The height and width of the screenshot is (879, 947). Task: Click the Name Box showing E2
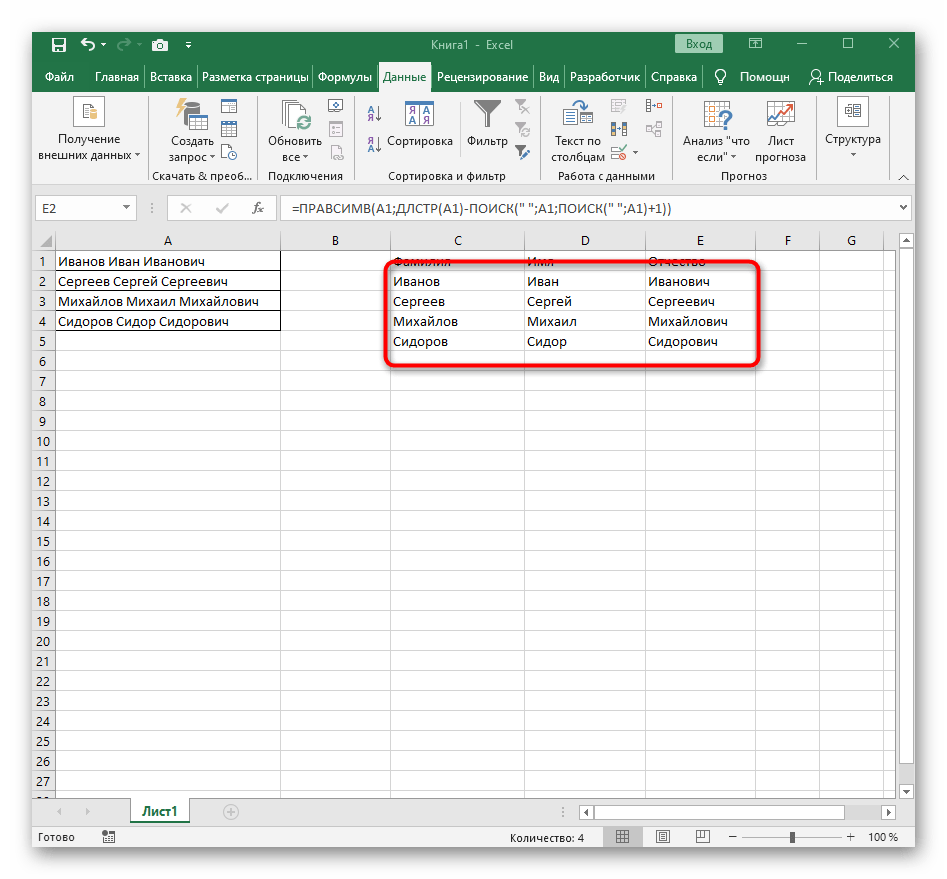pos(79,208)
